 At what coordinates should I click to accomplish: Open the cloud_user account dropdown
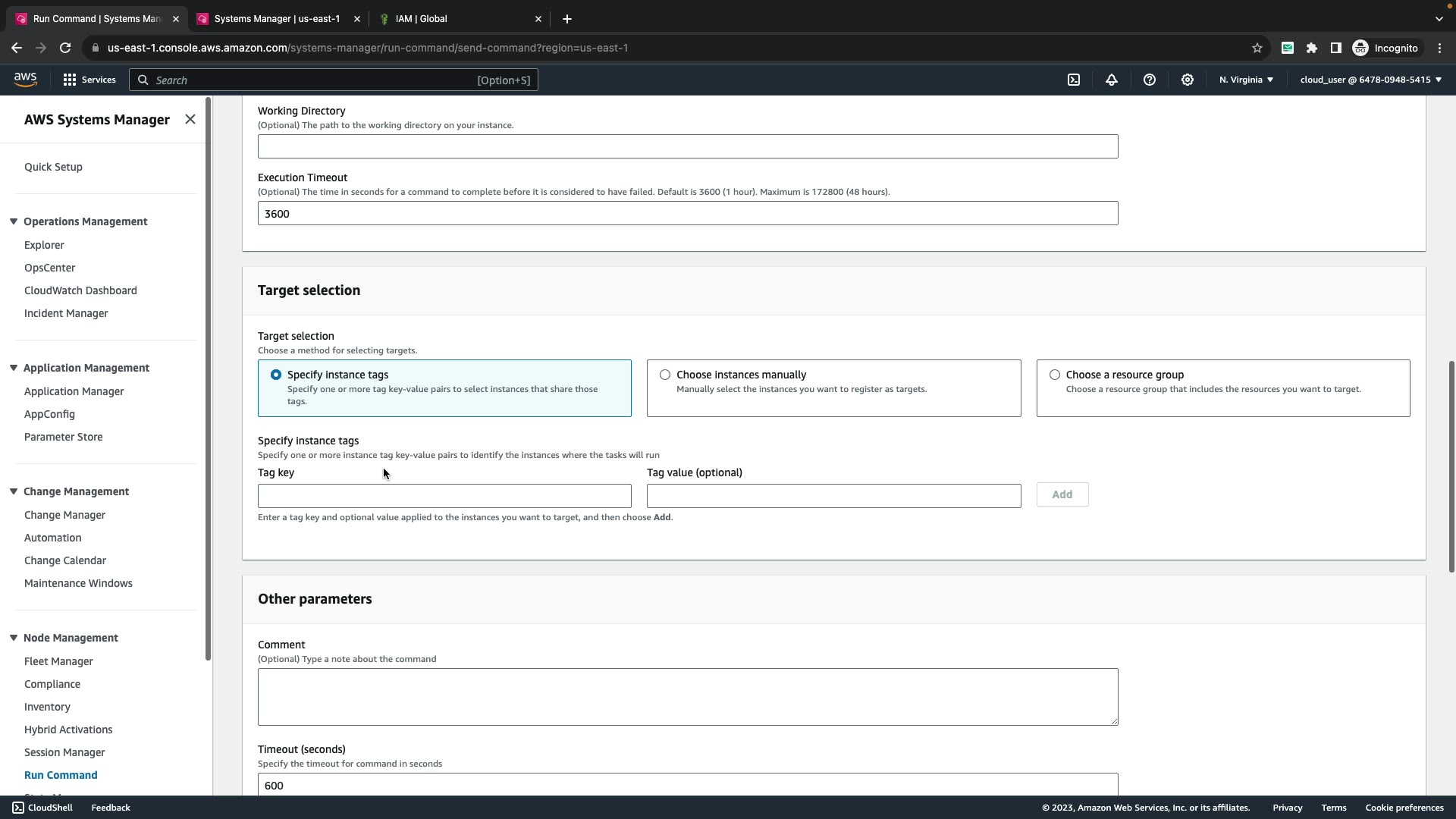pyautogui.click(x=1370, y=80)
